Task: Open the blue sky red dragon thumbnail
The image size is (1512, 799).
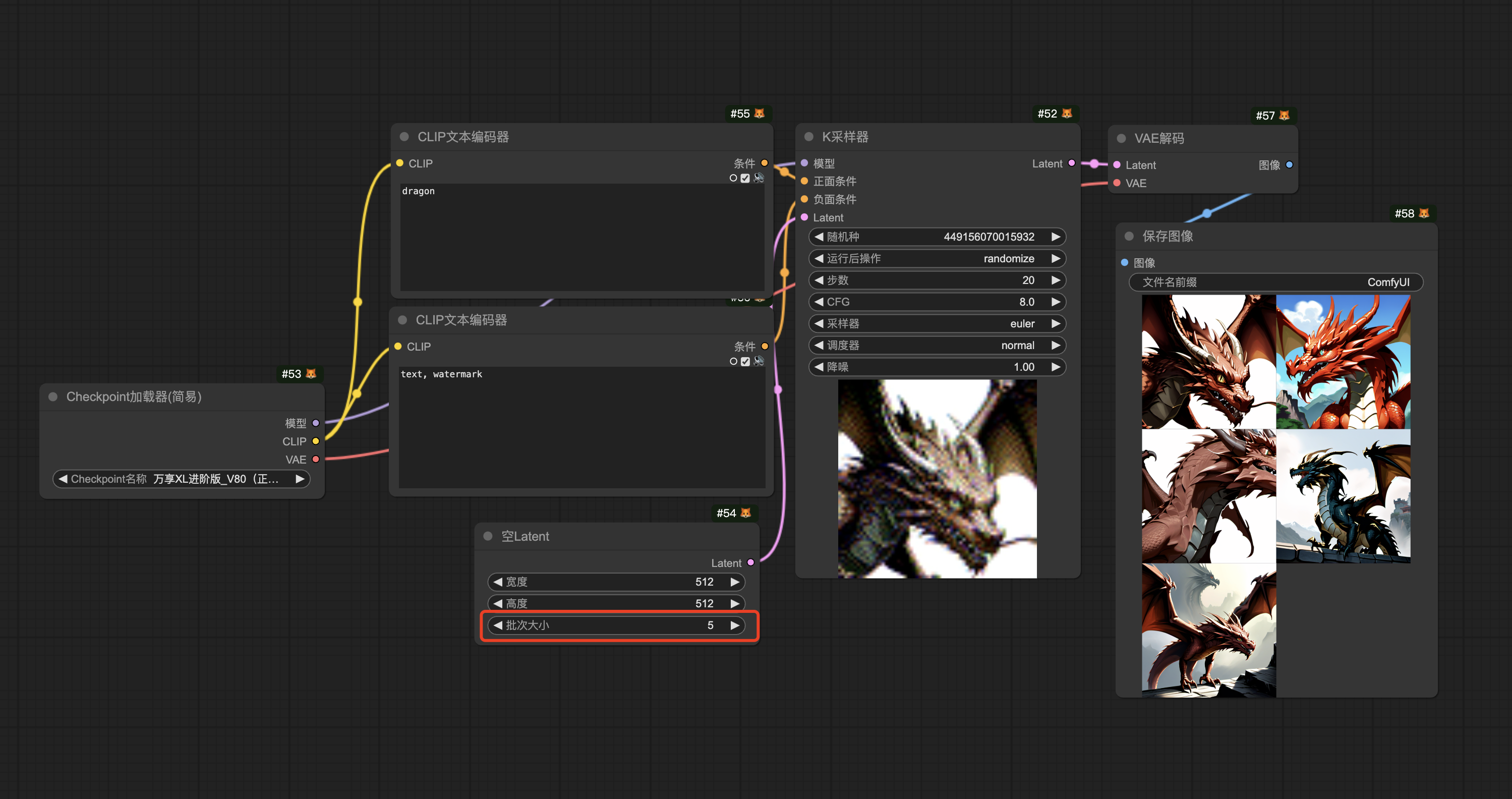Action: [1343, 362]
